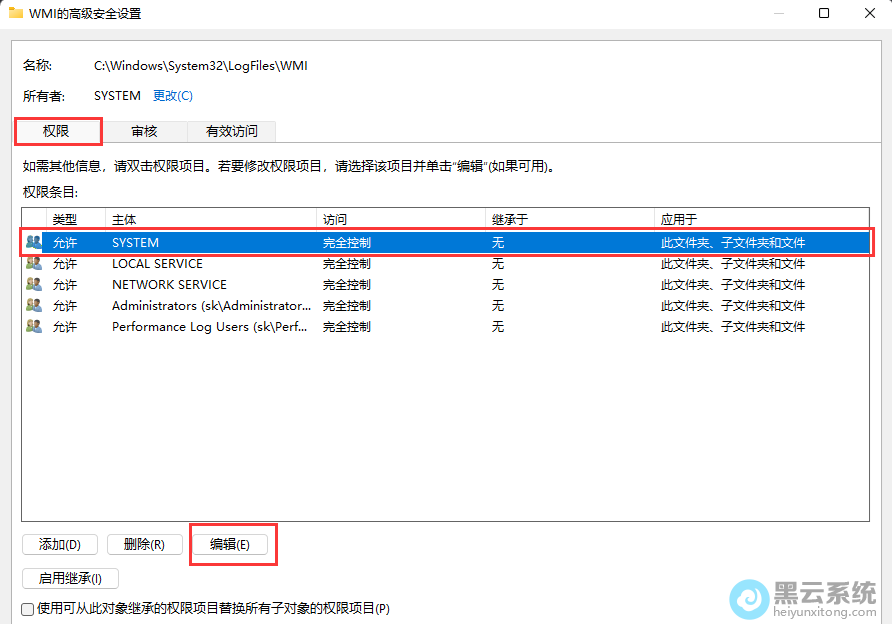The width and height of the screenshot is (892, 624).
Task: Click the 启用继承(I) button
Action: (x=70, y=578)
